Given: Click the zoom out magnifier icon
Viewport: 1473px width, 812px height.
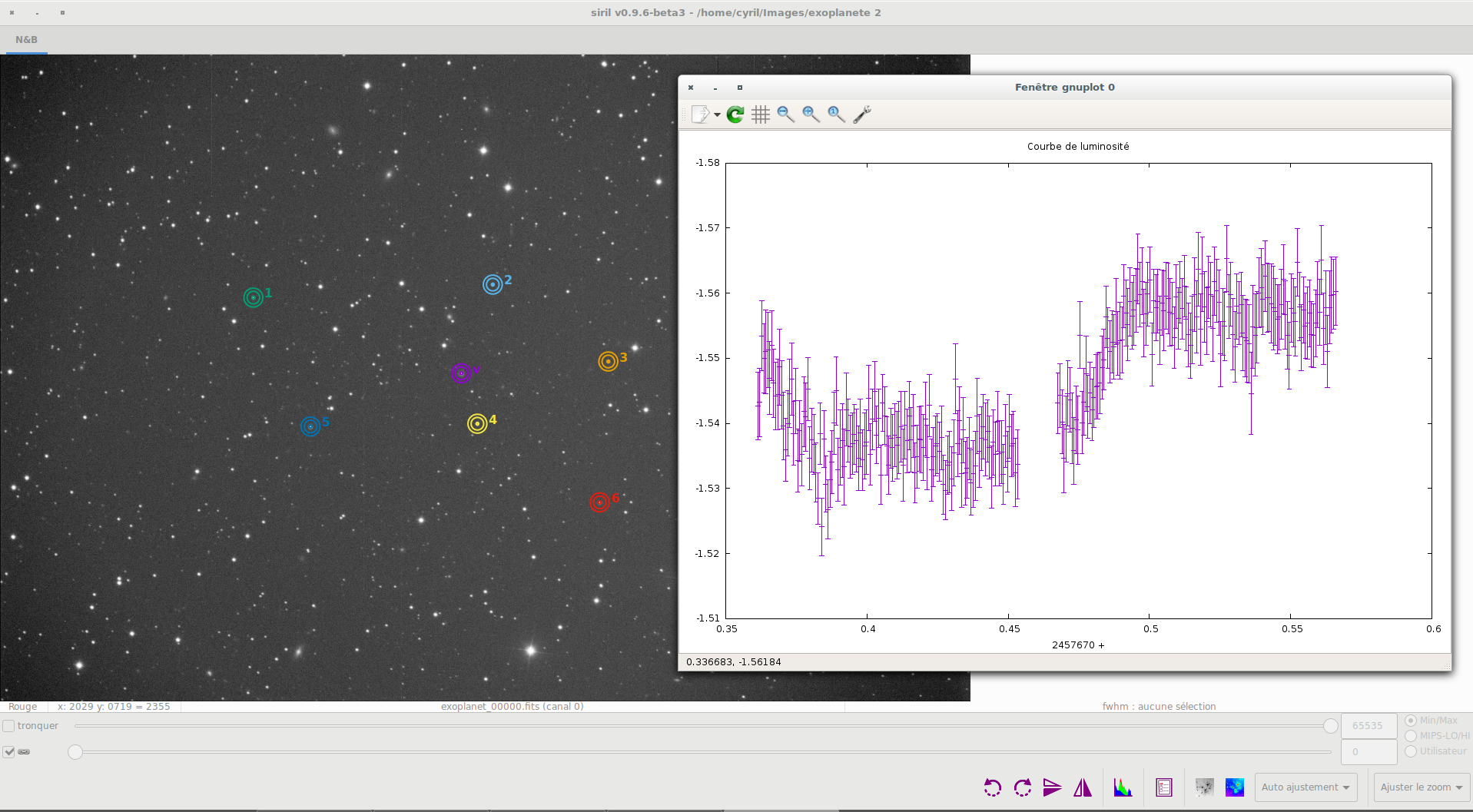Looking at the screenshot, I should (785, 114).
